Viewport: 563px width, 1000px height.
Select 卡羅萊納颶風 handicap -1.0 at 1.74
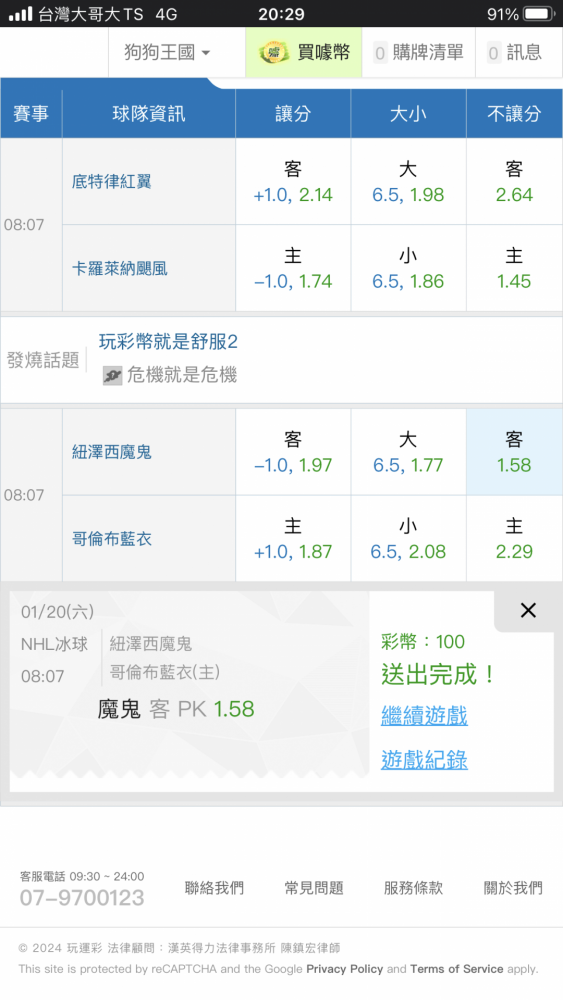coord(293,268)
